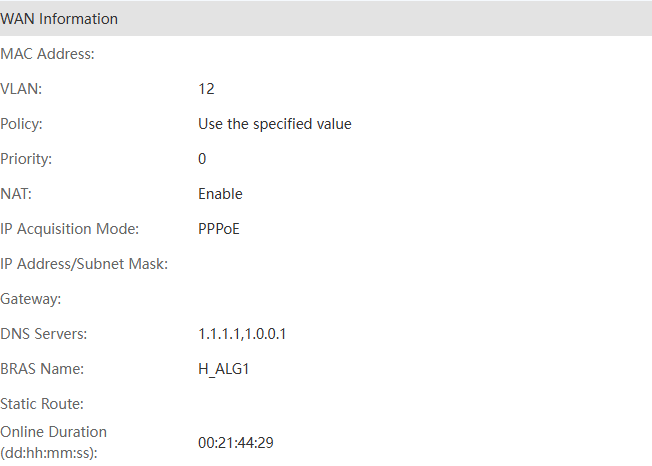Click the WAN Information section header

60,19
